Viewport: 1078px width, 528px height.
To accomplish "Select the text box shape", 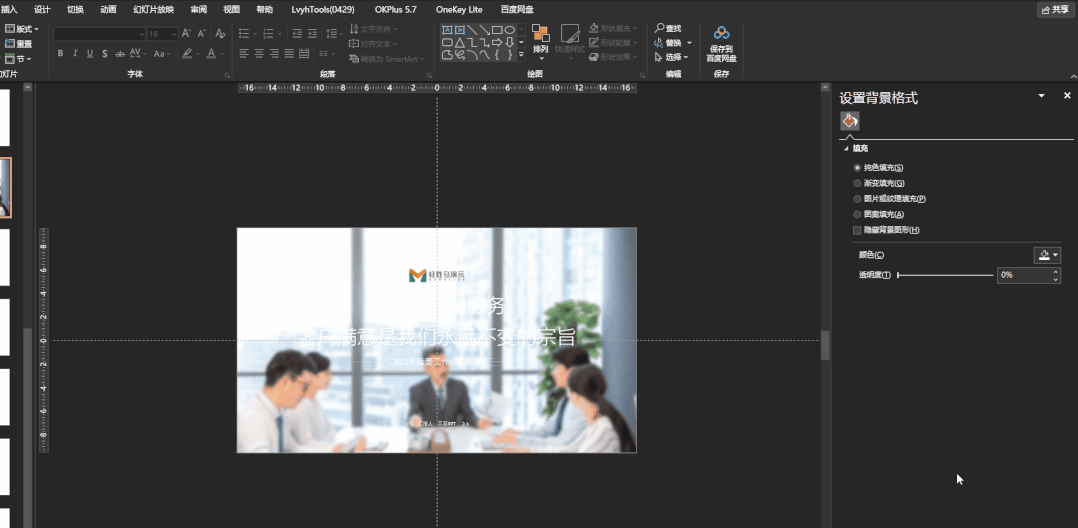I will (x=447, y=30).
